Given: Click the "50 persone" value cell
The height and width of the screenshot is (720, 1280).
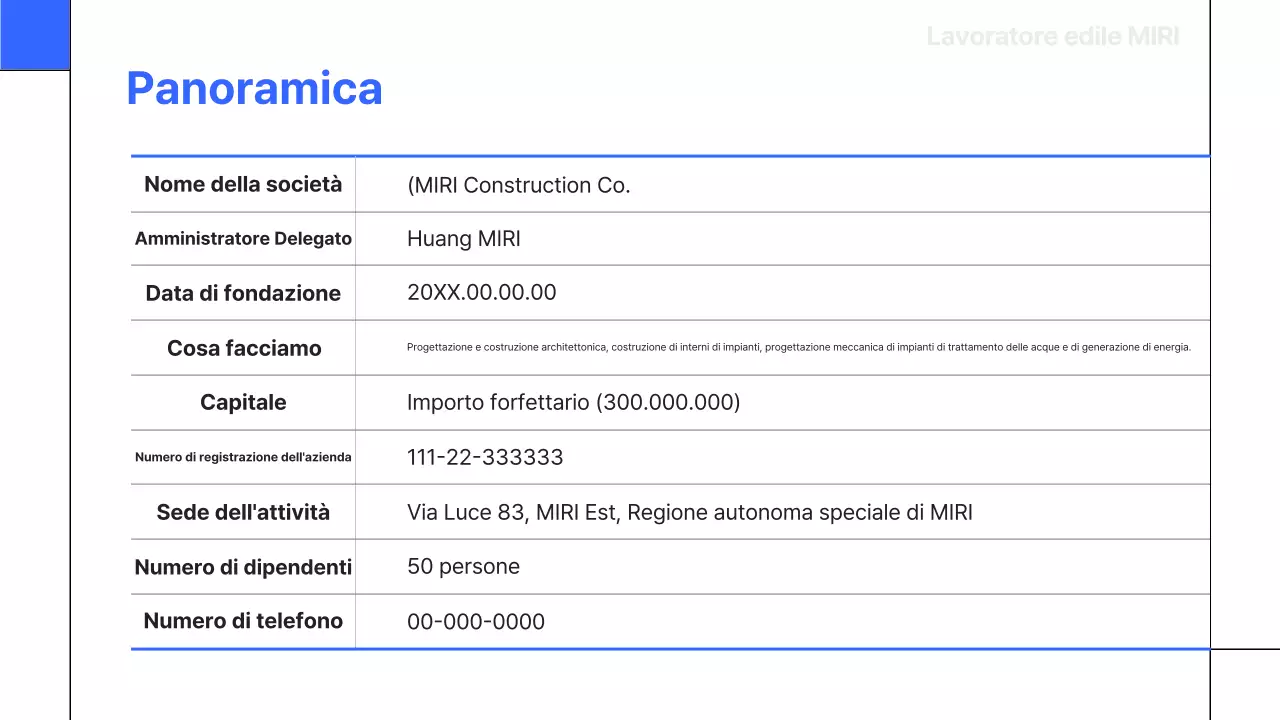Looking at the screenshot, I should [x=463, y=566].
